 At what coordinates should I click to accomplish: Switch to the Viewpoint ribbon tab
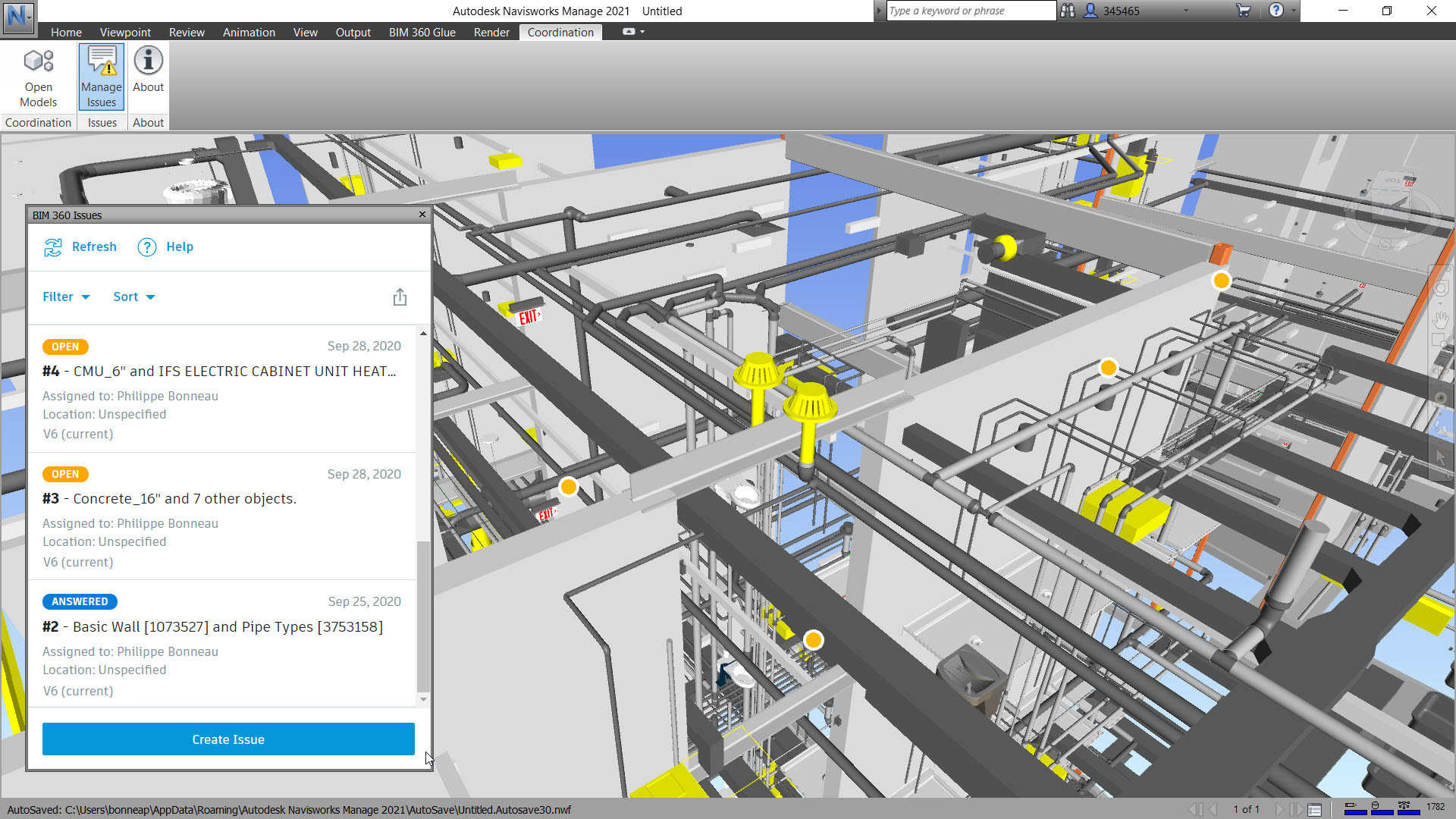[x=125, y=32]
